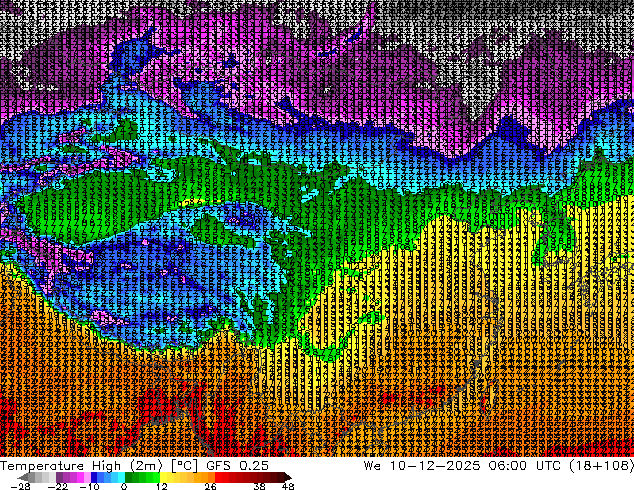Click the '38' legend value

pyautogui.click(x=260, y=486)
